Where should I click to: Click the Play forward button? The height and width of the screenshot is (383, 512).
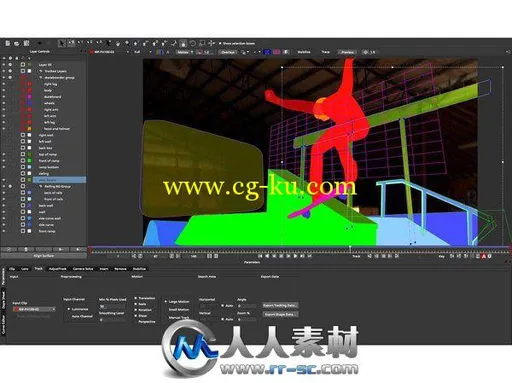pyautogui.click(x=295, y=256)
